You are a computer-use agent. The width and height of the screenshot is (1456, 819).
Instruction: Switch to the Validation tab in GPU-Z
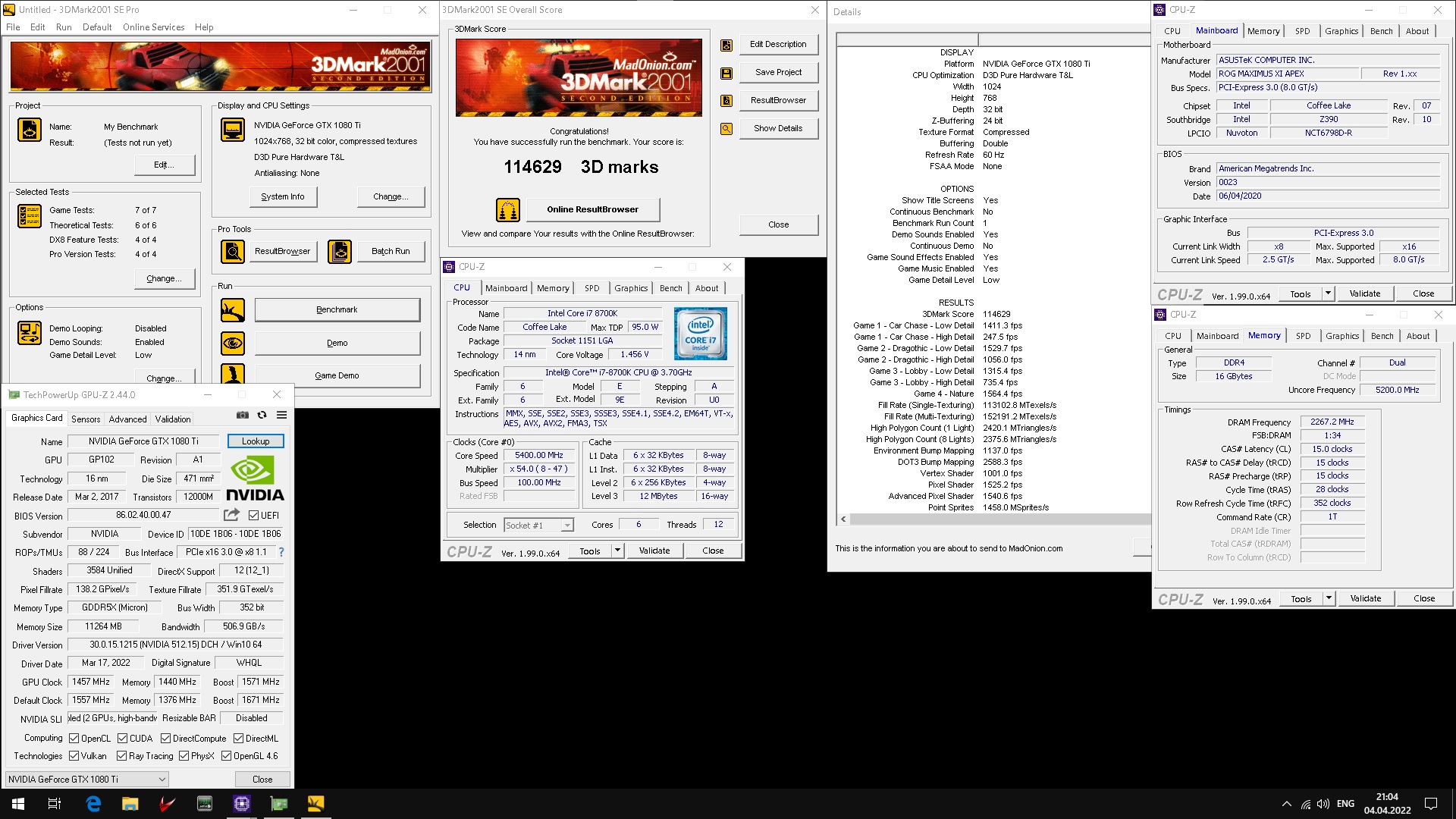click(173, 419)
